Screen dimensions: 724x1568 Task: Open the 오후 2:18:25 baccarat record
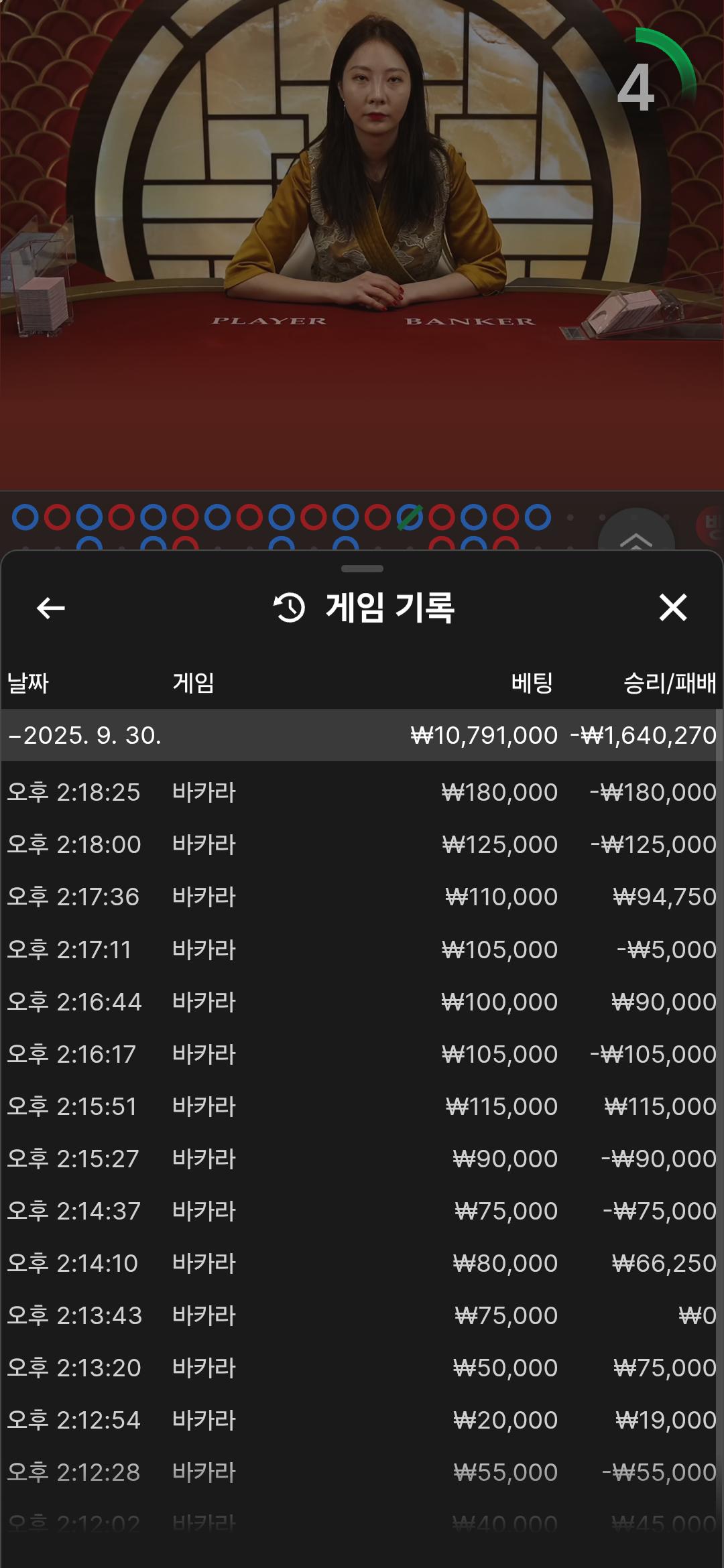pos(362,792)
